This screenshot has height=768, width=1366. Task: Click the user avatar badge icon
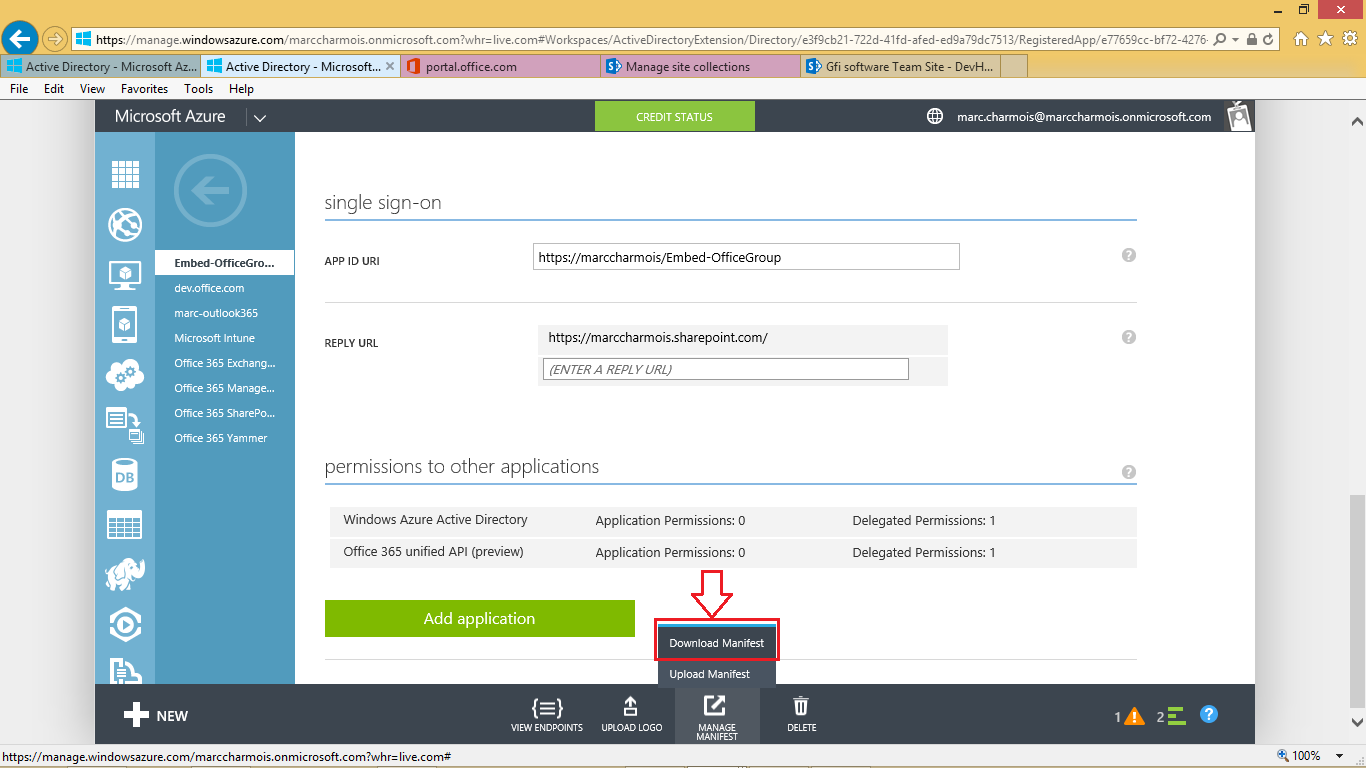(x=1240, y=116)
